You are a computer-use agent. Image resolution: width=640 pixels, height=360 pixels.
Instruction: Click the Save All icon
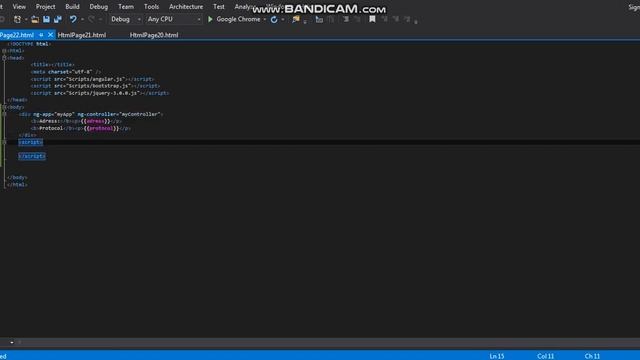click(x=58, y=19)
